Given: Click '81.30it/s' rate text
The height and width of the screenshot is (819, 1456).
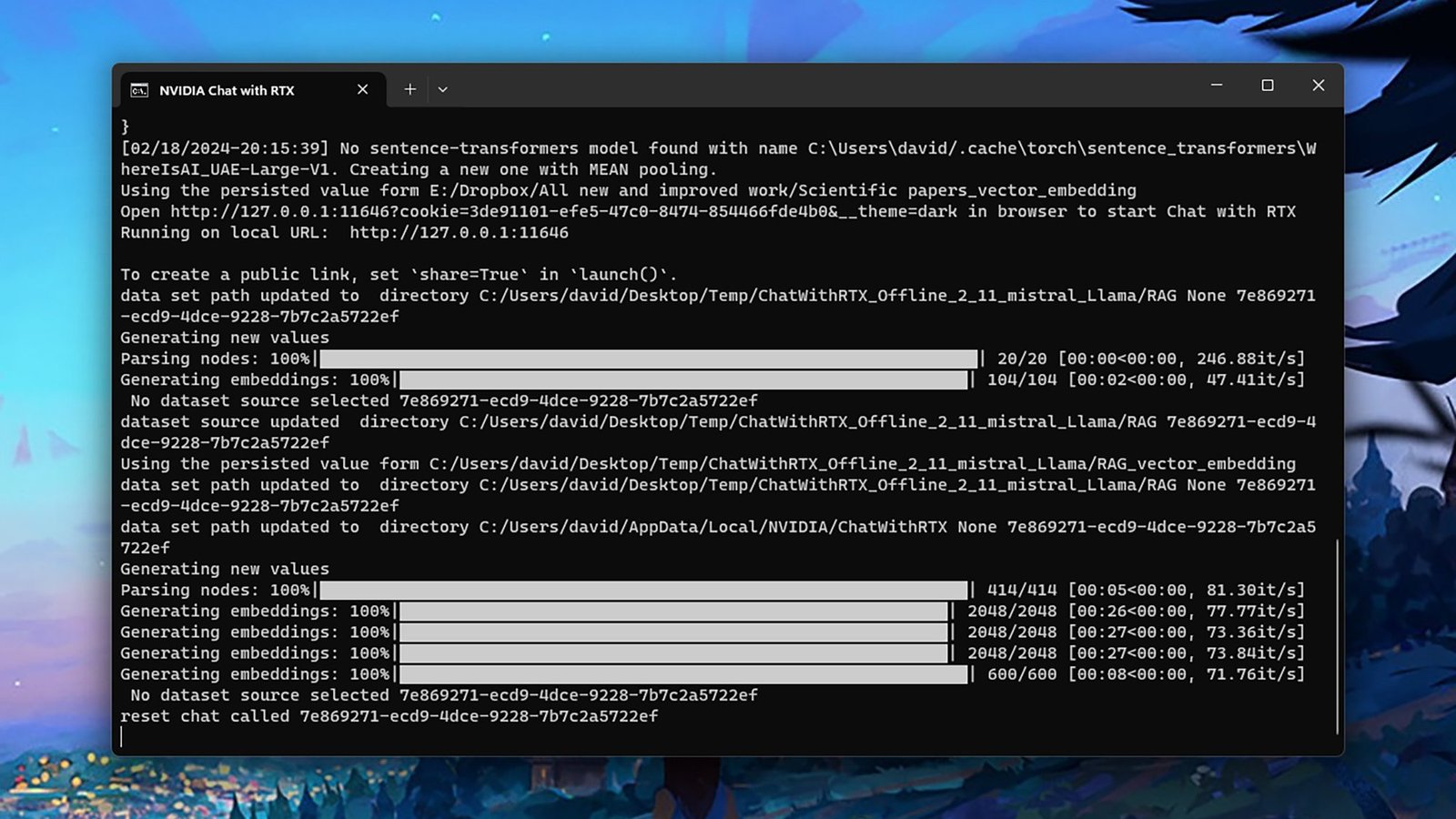Looking at the screenshot, I should click(1251, 590).
